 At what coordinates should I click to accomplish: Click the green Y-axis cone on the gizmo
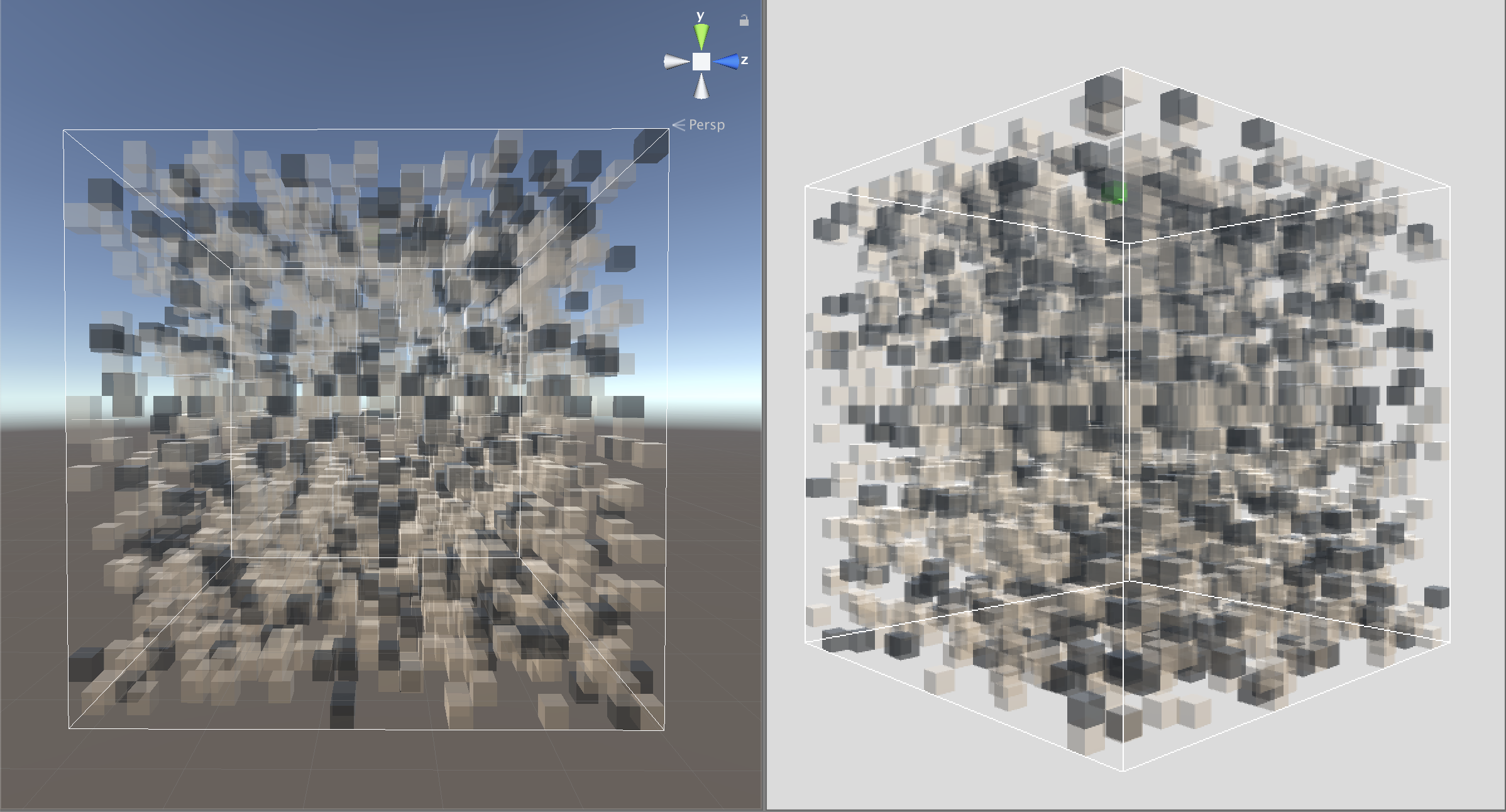[x=701, y=36]
